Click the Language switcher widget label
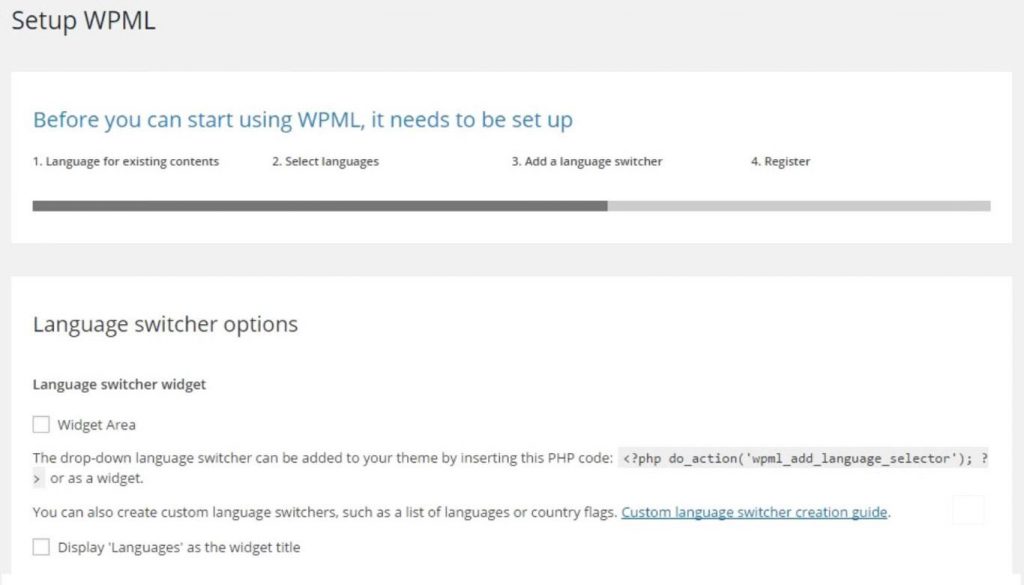This screenshot has width=1024, height=585. (119, 384)
